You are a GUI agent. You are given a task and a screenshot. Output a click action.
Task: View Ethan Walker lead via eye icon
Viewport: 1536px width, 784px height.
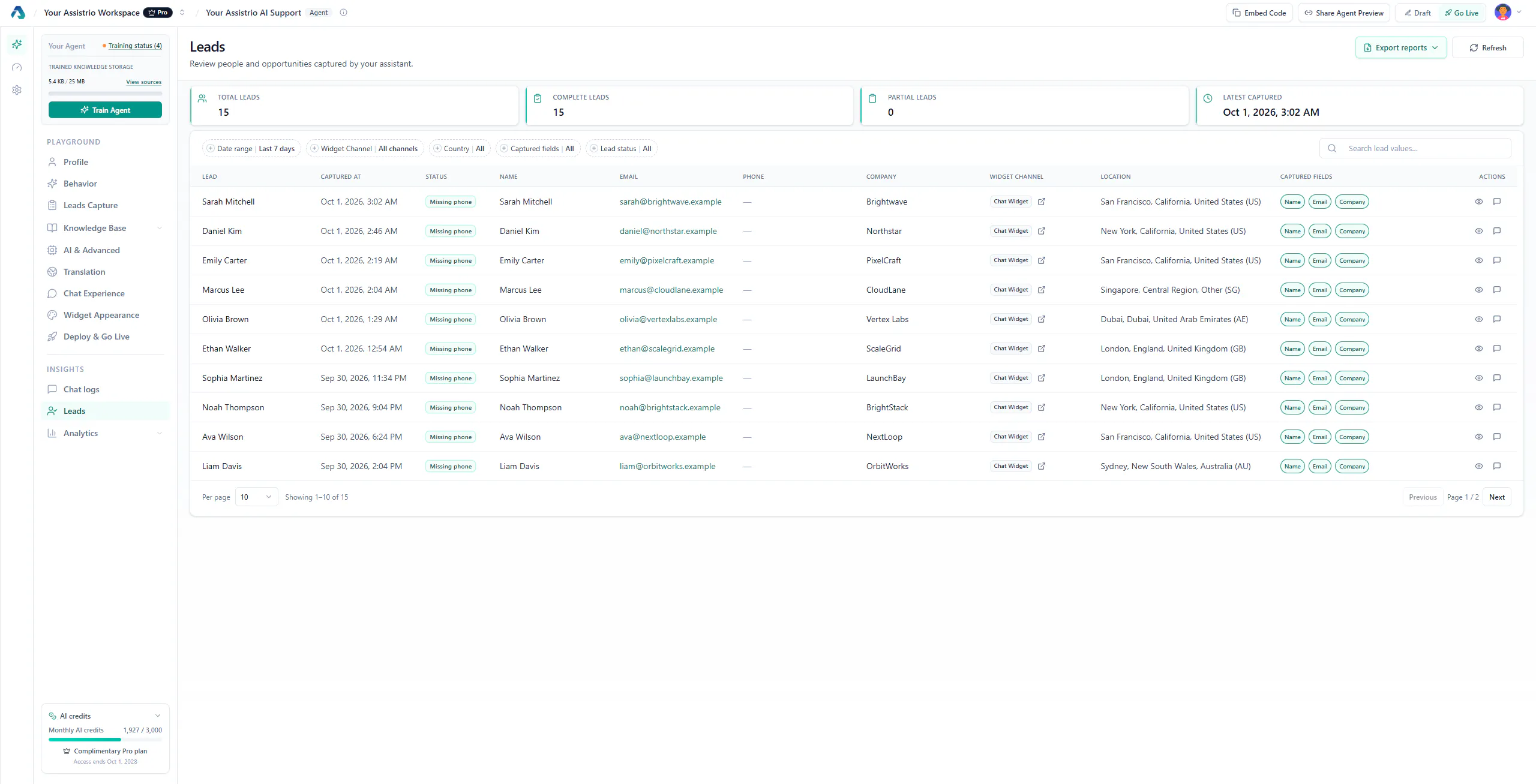[x=1479, y=349]
